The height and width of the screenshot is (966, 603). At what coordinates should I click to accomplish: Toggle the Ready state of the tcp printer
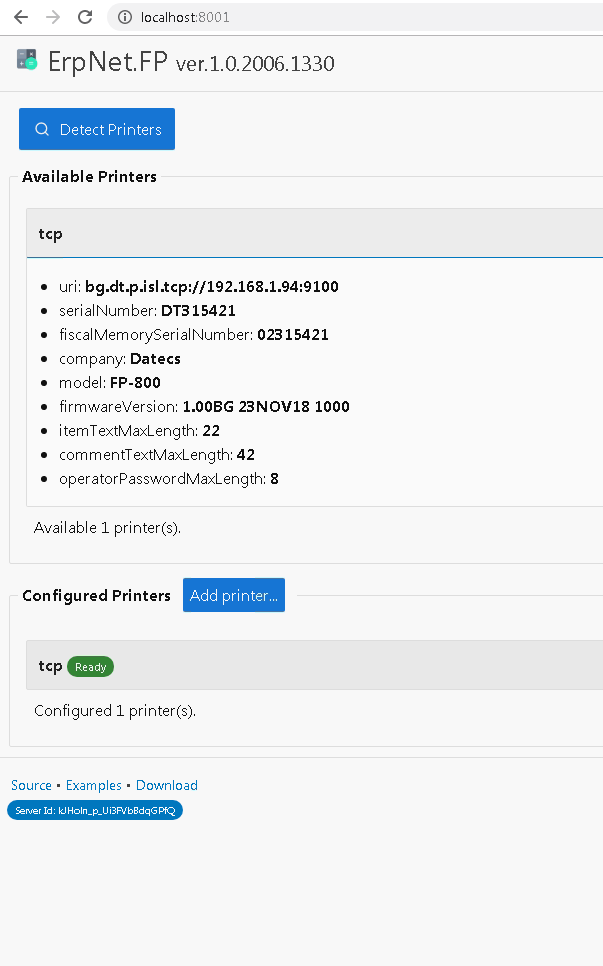point(90,666)
